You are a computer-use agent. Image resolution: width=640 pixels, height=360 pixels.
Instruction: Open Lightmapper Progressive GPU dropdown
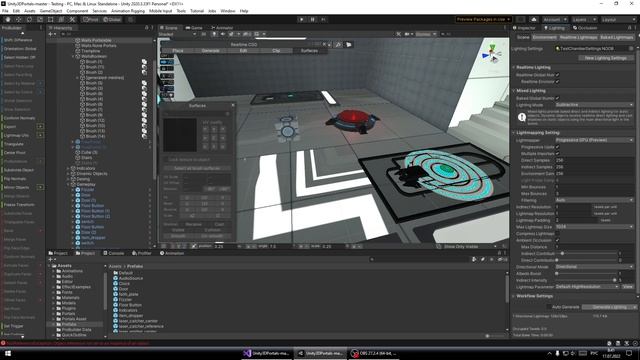point(594,140)
